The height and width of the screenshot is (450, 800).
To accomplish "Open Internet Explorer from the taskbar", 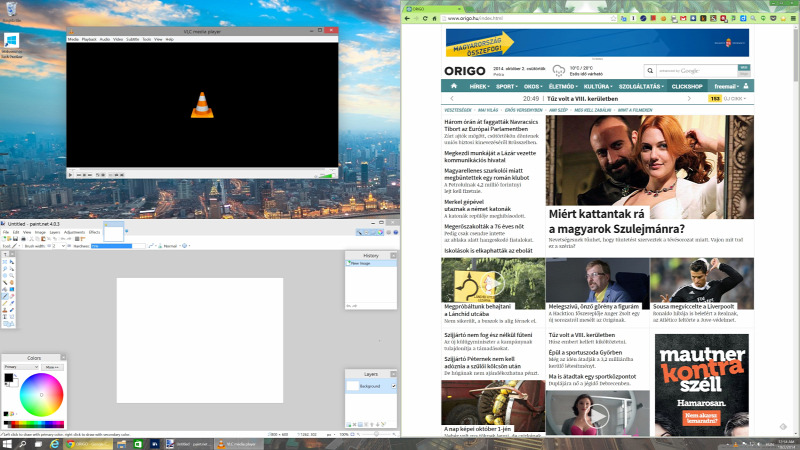I will tap(54, 444).
